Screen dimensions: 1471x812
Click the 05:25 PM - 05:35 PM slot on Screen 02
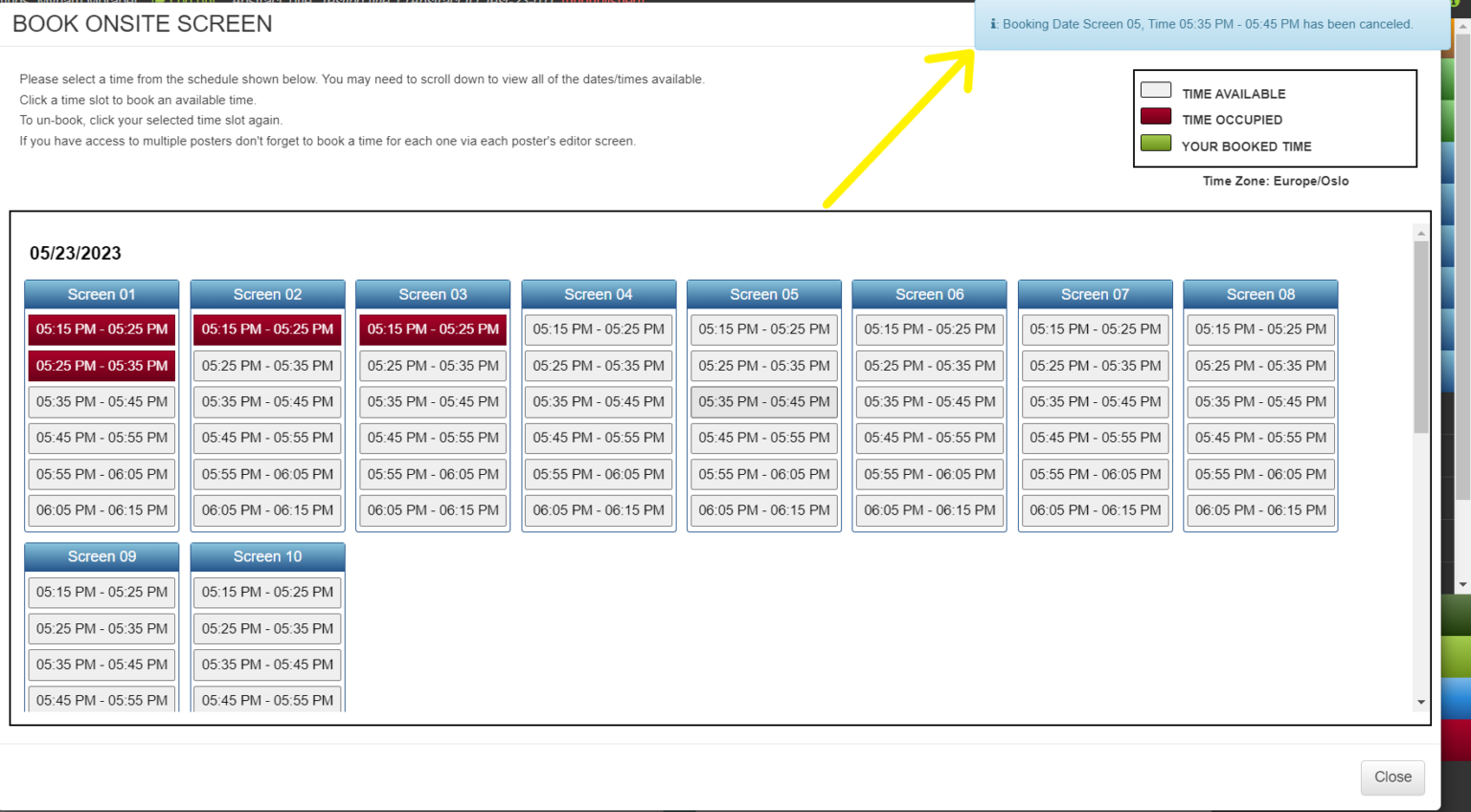[x=266, y=365]
